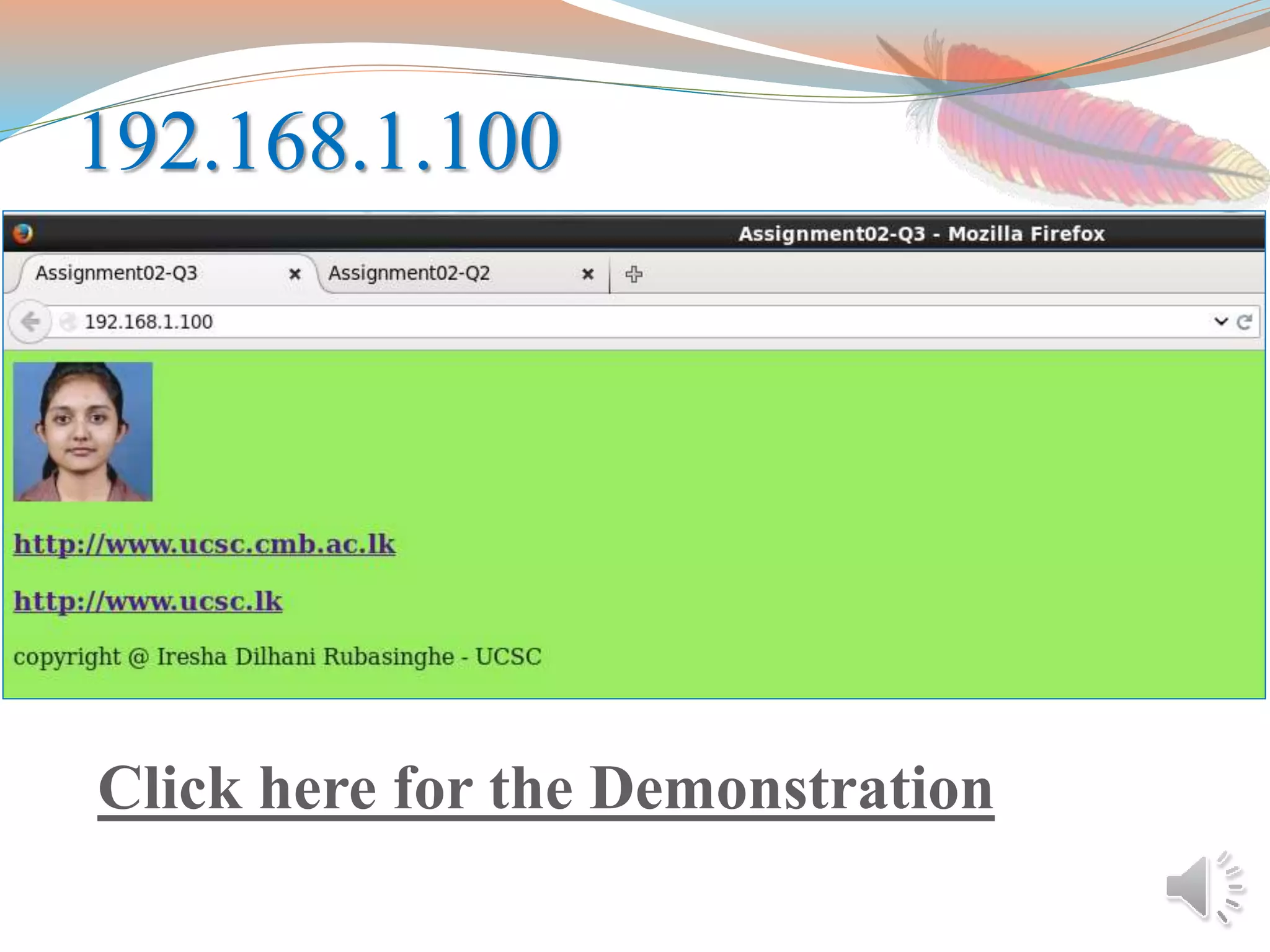Close the Assignment02-Q2 tab
The image size is (1270, 952).
(588, 274)
